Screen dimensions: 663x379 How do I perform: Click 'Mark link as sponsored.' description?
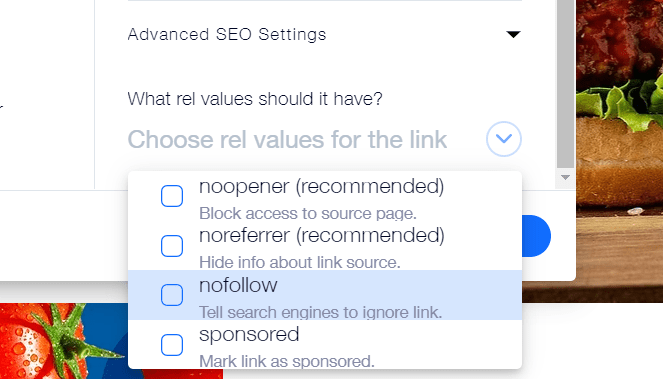pos(287,361)
